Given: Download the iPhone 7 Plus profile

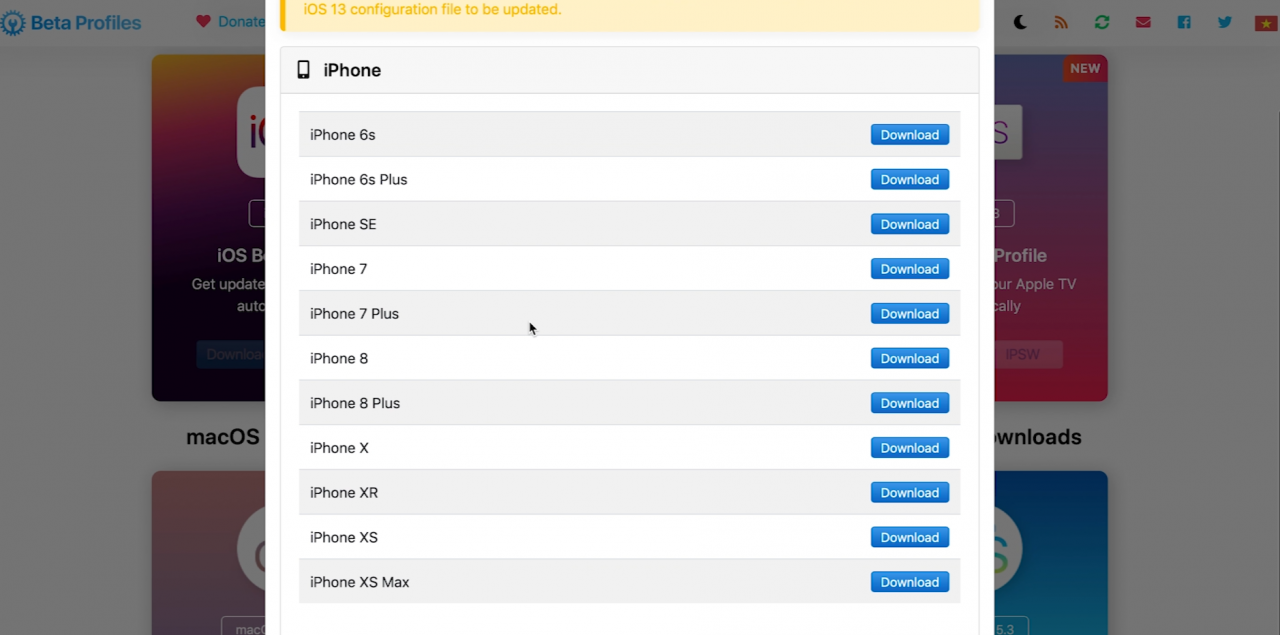Looking at the screenshot, I should pos(910,314).
